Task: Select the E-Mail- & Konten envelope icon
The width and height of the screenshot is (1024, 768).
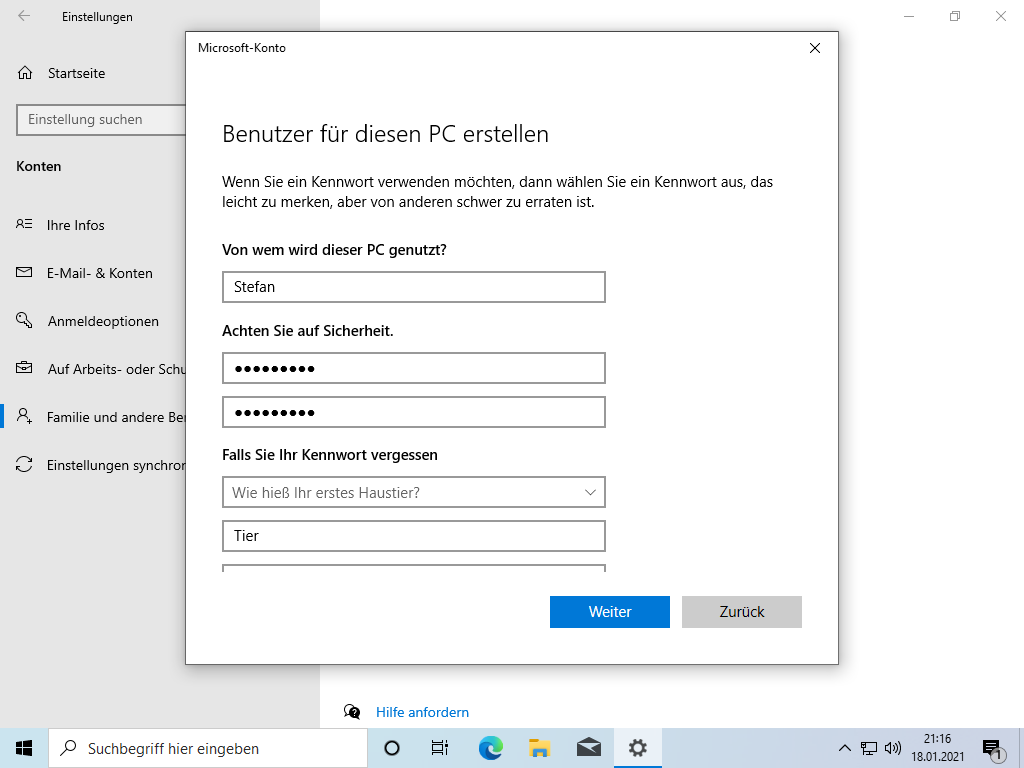Action: tap(24, 272)
